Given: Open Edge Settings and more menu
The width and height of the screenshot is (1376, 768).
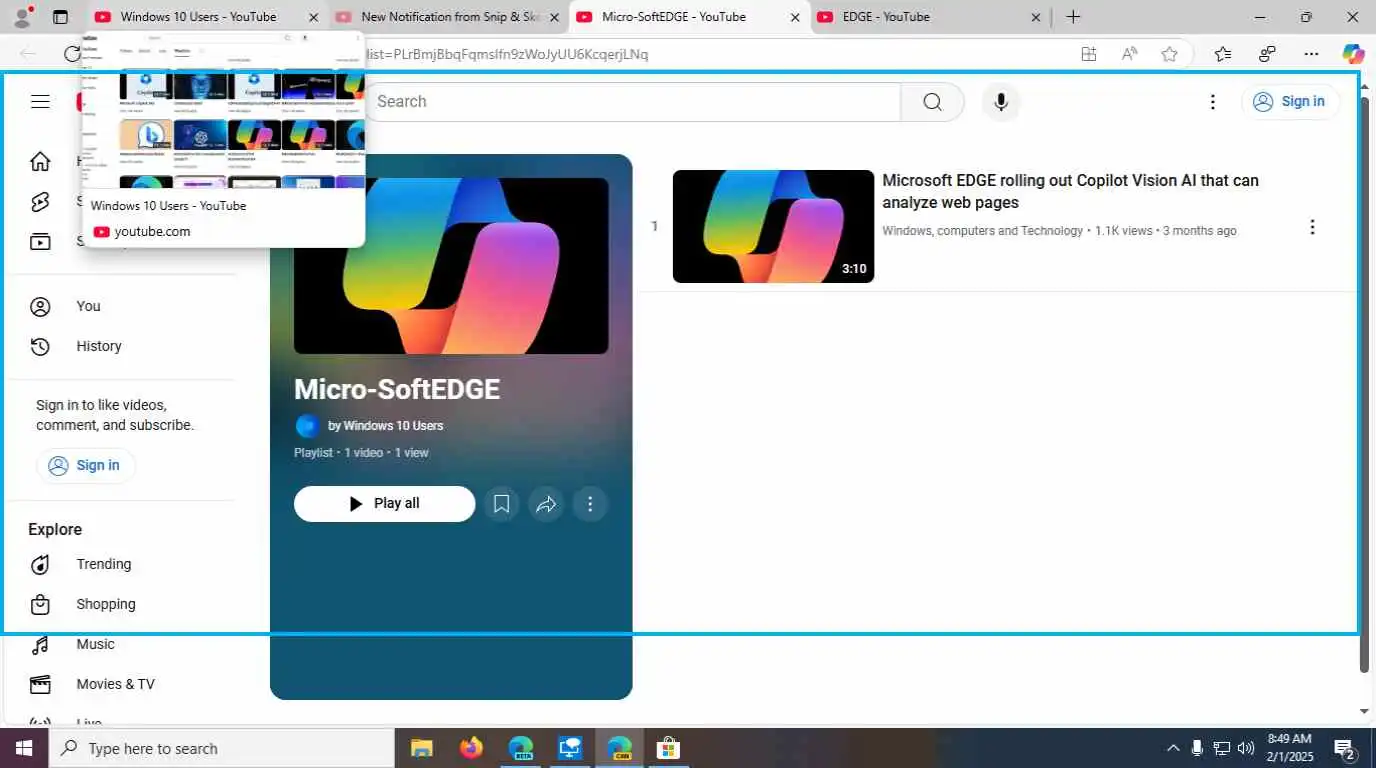Looking at the screenshot, I should [x=1311, y=54].
